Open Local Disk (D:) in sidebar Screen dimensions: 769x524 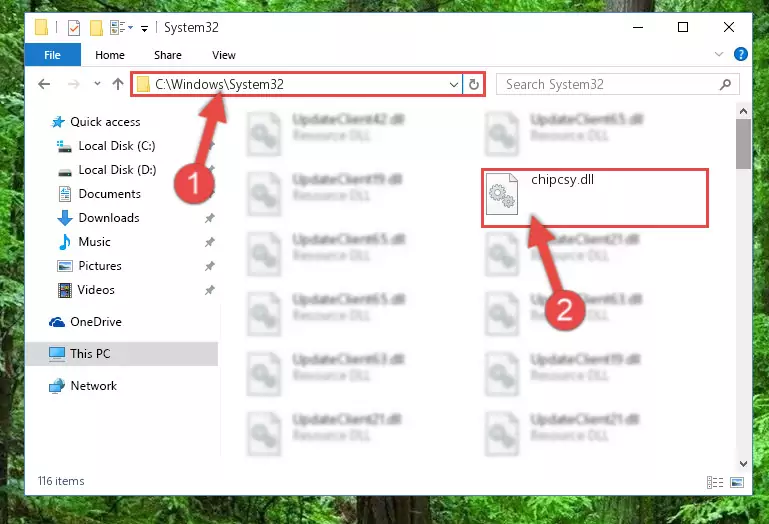coord(117,170)
